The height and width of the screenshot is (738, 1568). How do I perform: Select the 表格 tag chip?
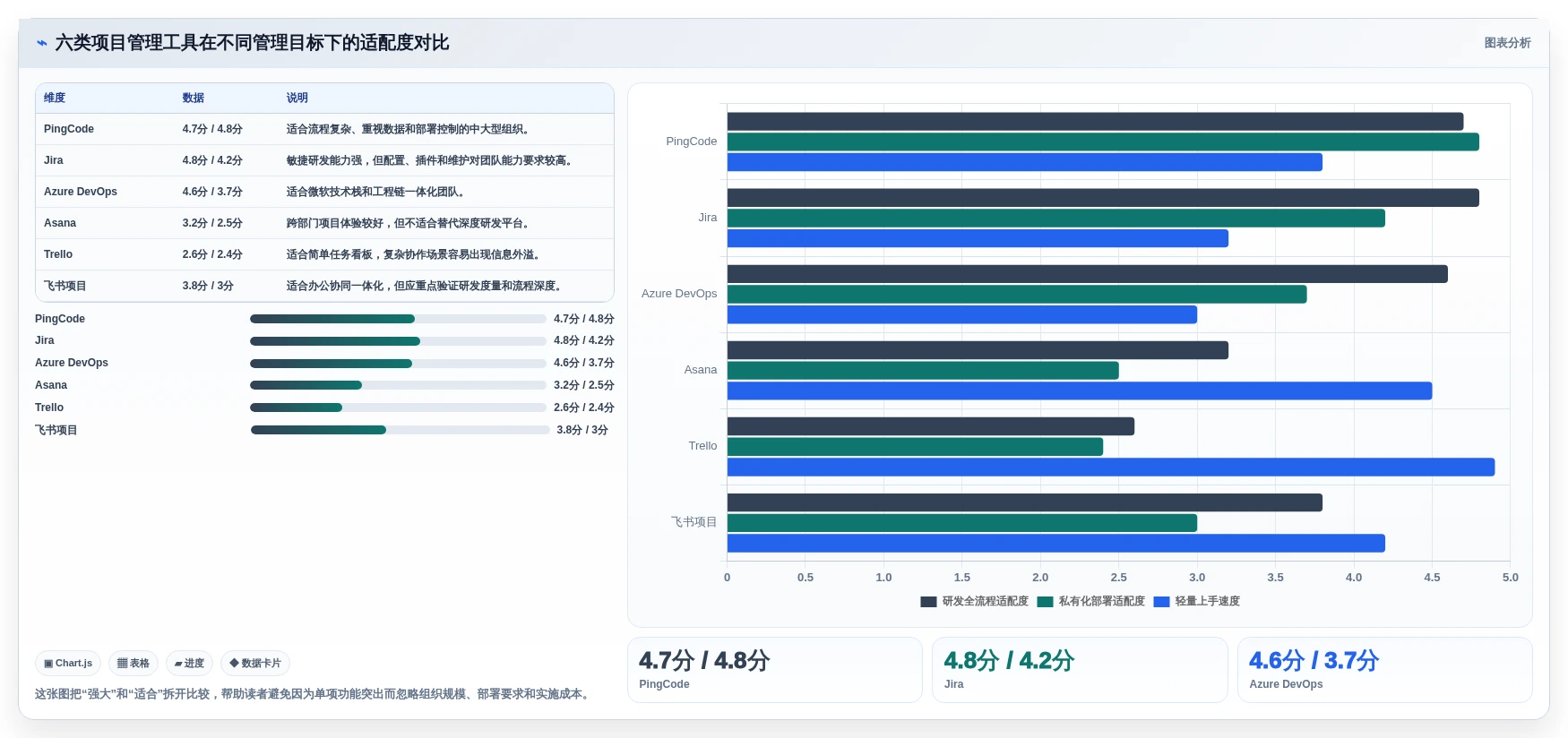click(134, 664)
